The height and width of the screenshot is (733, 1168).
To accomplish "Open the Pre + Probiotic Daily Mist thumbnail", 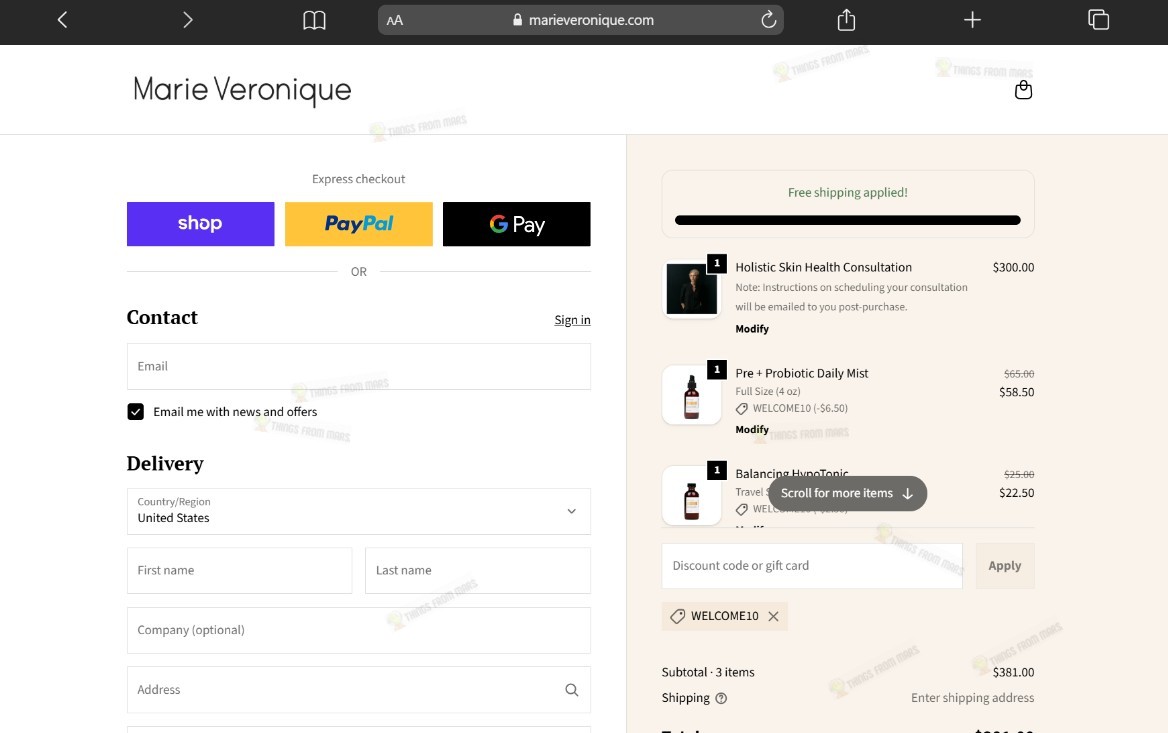I will [x=691, y=396].
